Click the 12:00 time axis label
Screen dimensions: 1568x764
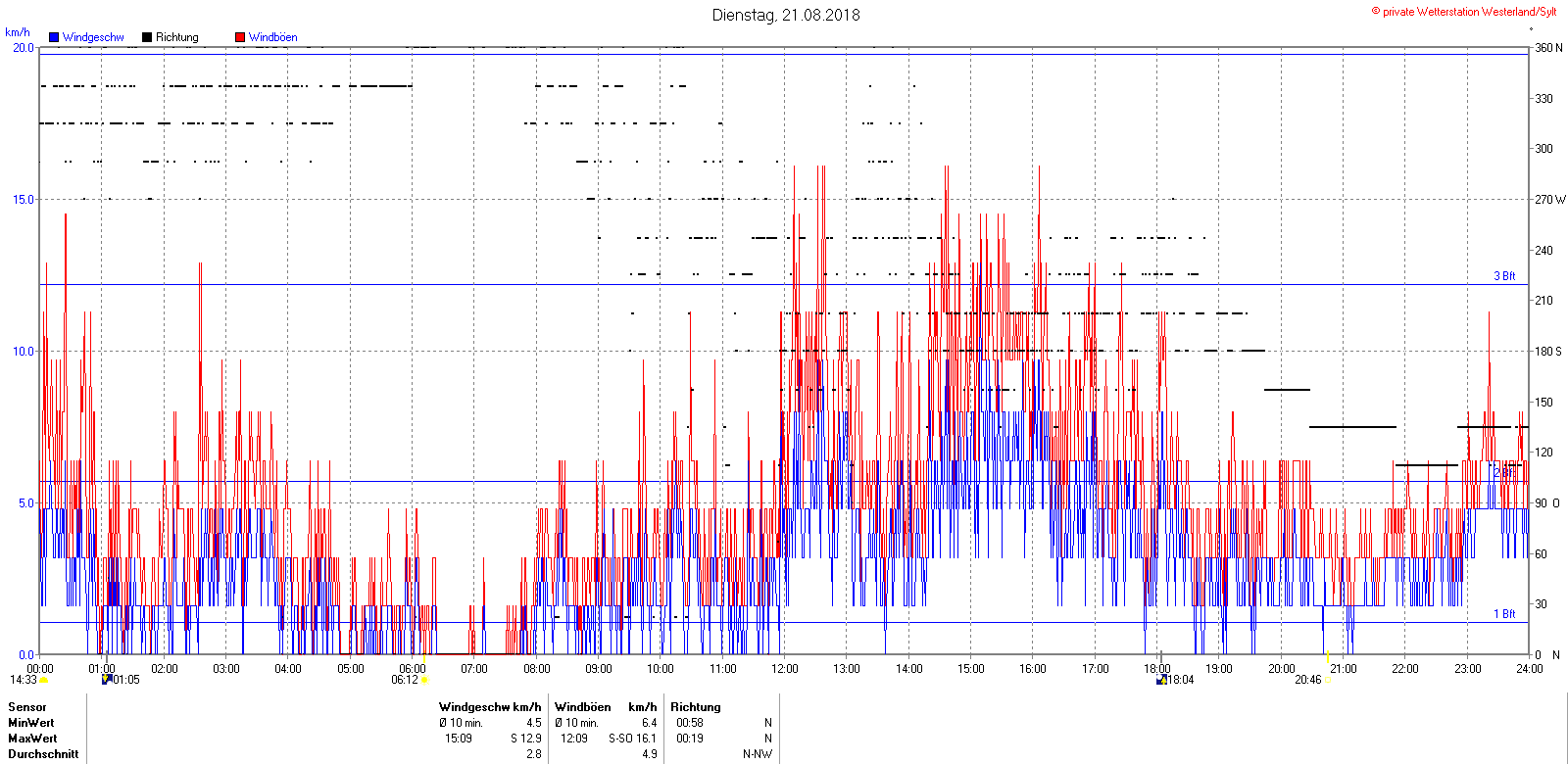tap(785, 669)
